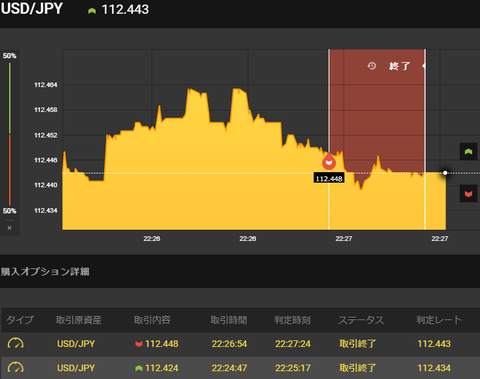The width and height of the screenshot is (480, 379).
Task: Click 取引終了 status in the 22:25:17 row
Action: [x=358, y=368]
